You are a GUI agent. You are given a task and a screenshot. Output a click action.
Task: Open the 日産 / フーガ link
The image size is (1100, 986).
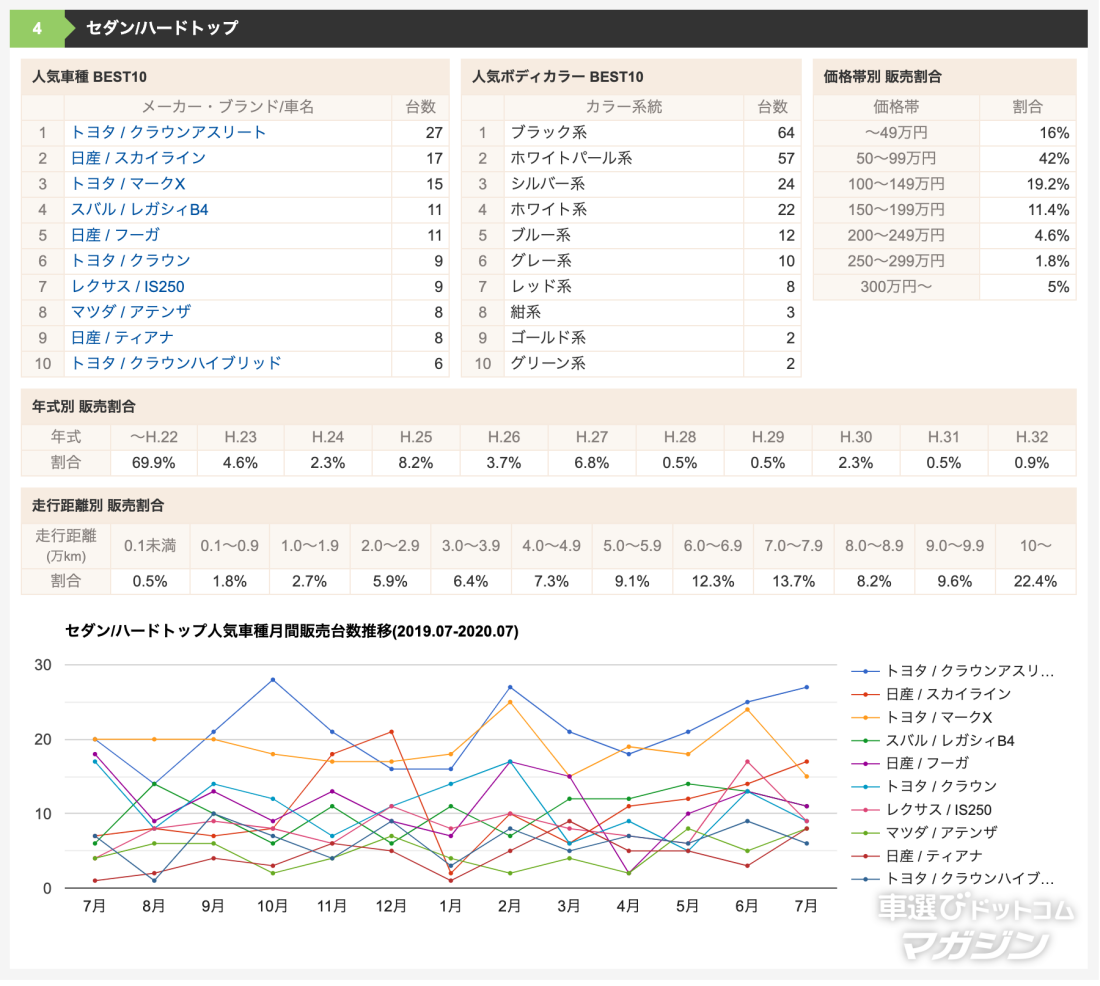pyautogui.click(x=115, y=235)
